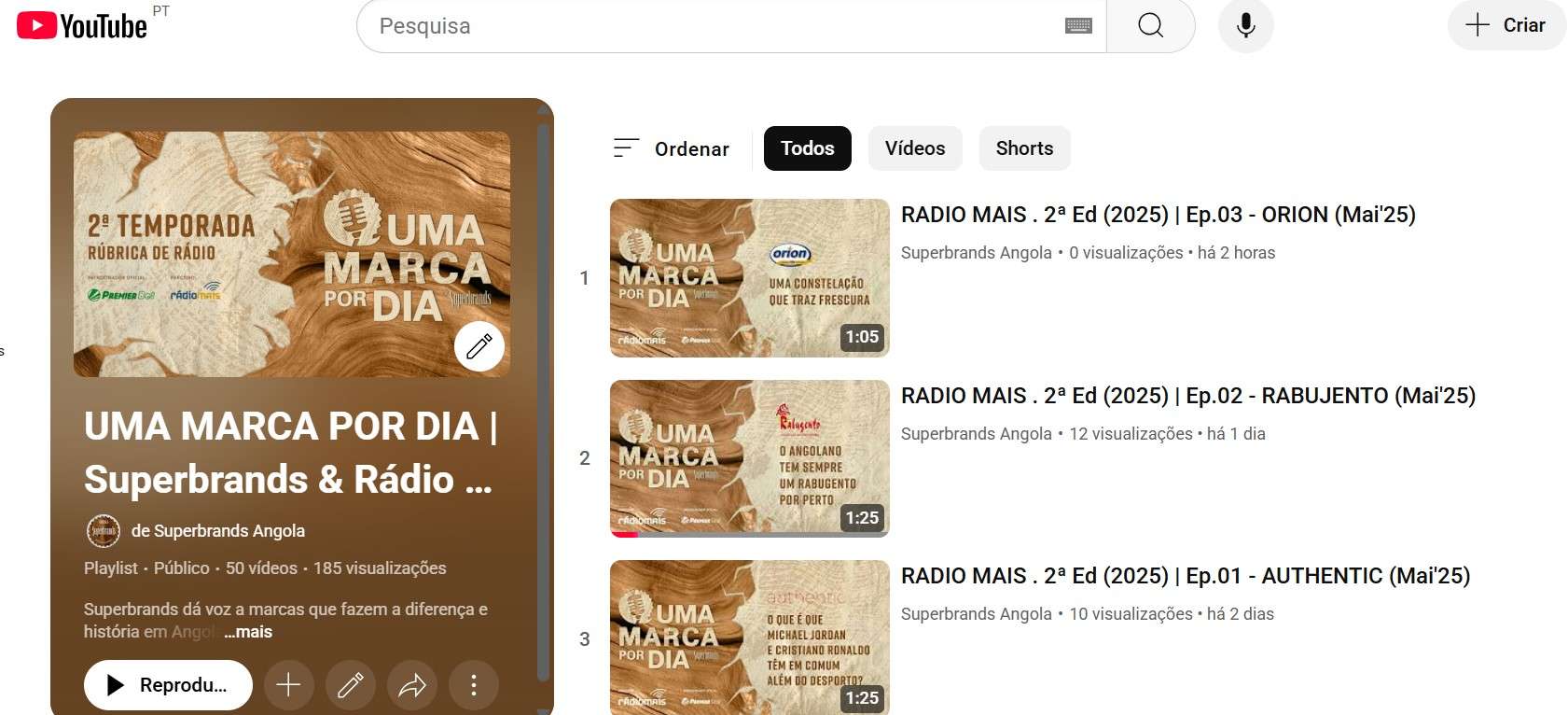This screenshot has width=1568, height=715.
Task: Edit the playlist cover thumbnail
Action: [479, 347]
